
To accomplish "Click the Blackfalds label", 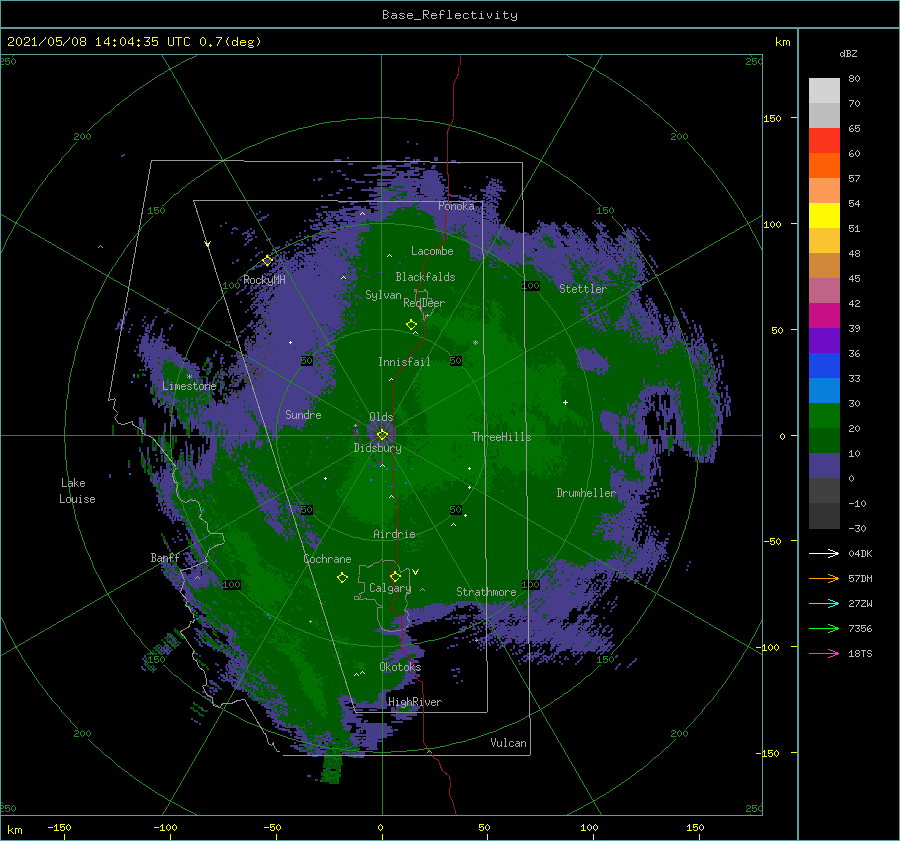I will (425, 277).
